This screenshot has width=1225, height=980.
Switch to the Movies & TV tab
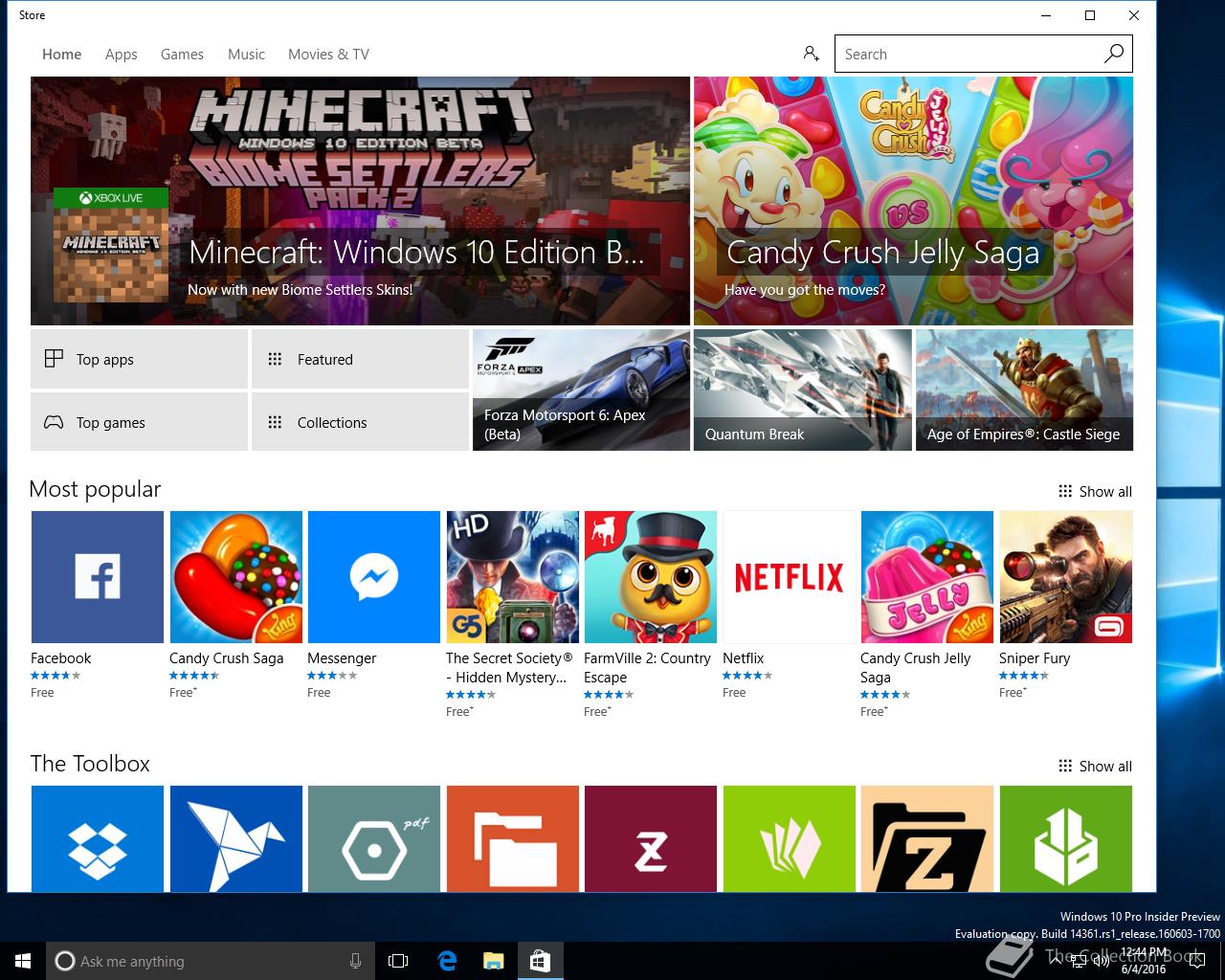point(328,55)
